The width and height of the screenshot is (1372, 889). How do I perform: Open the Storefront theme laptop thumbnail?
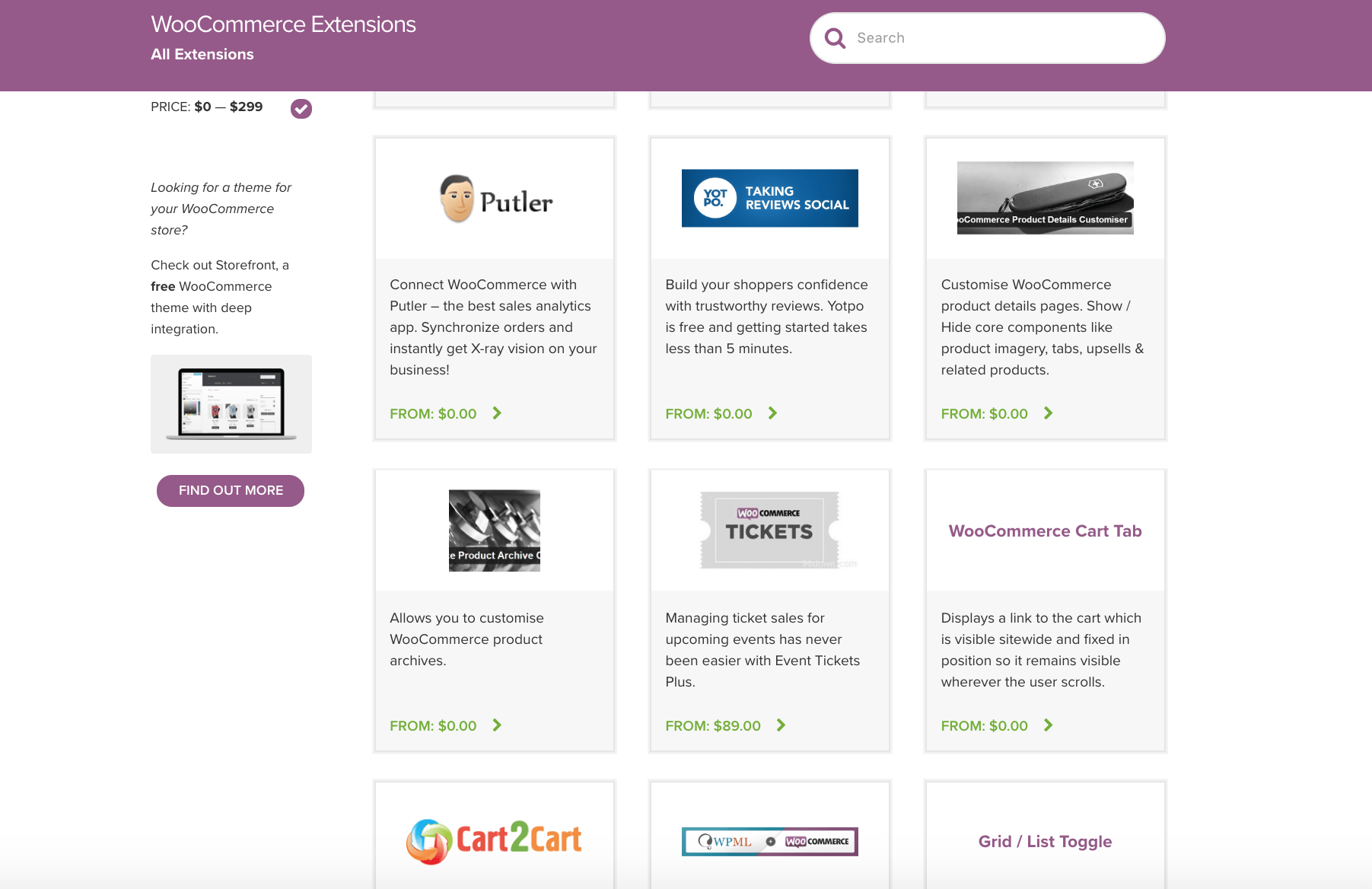[x=231, y=404]
